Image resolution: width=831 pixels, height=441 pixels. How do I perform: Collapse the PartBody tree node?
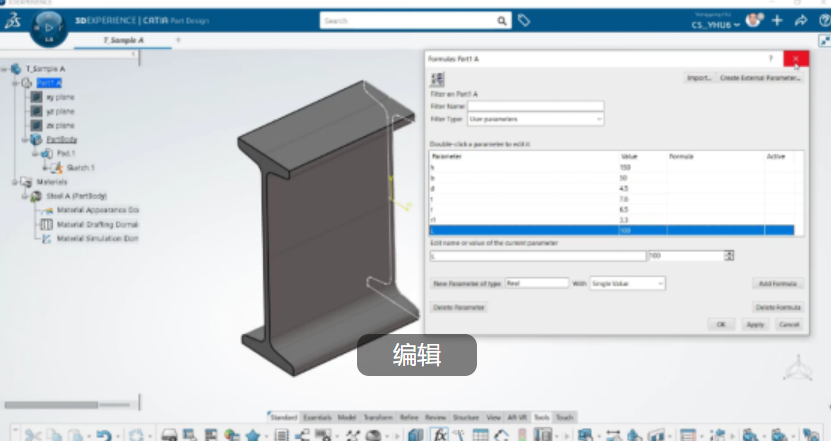click(x=24, y=140)
